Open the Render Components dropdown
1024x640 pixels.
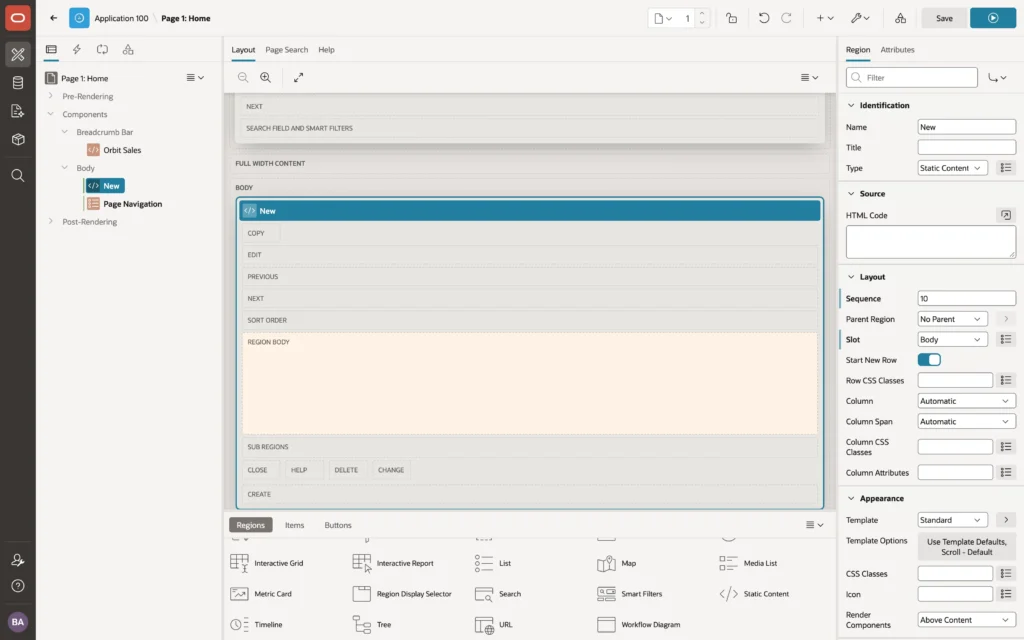(x=967, y=620)
